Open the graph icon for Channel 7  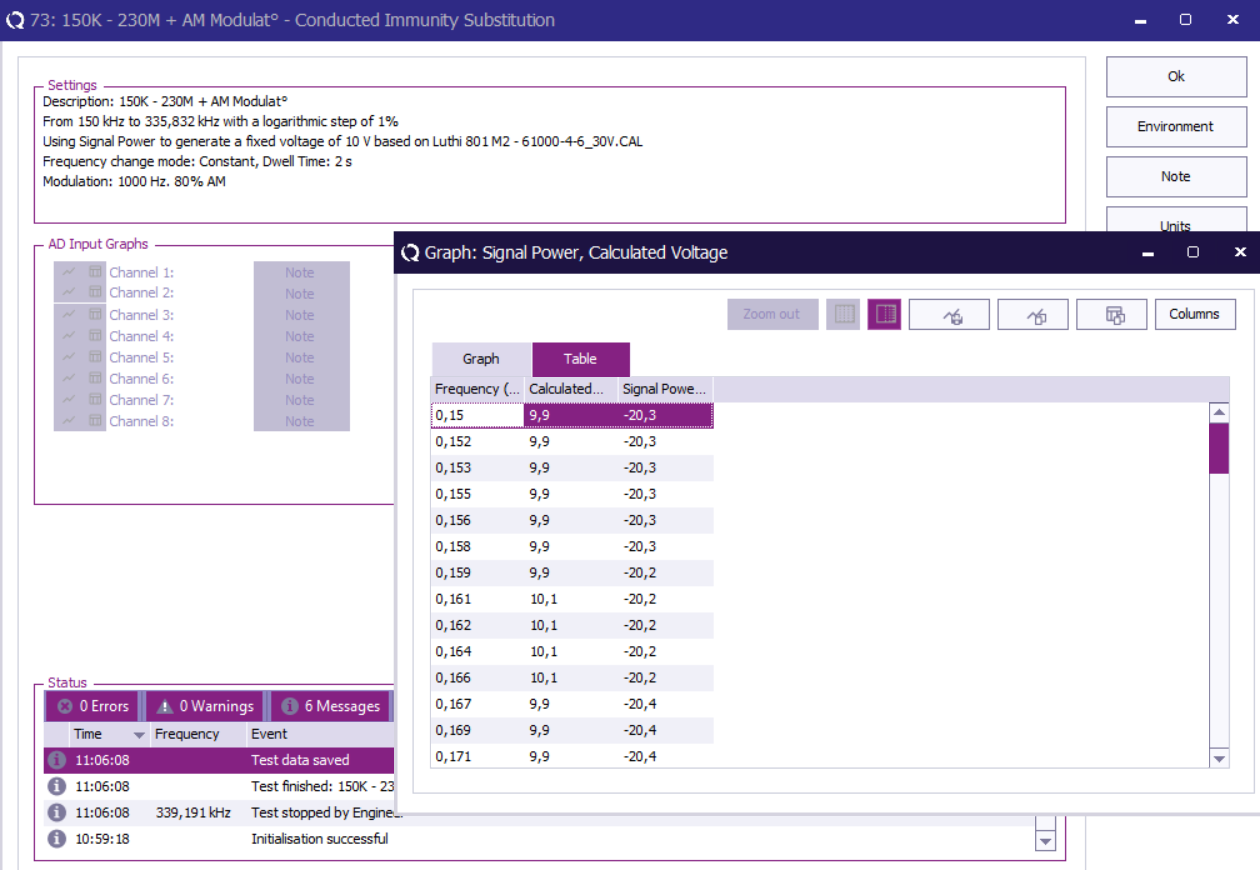[68, 399]
